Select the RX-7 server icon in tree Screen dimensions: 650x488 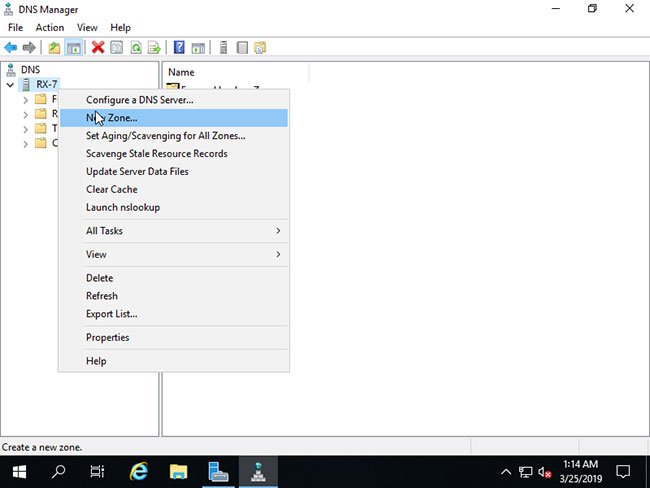[26, 85]
